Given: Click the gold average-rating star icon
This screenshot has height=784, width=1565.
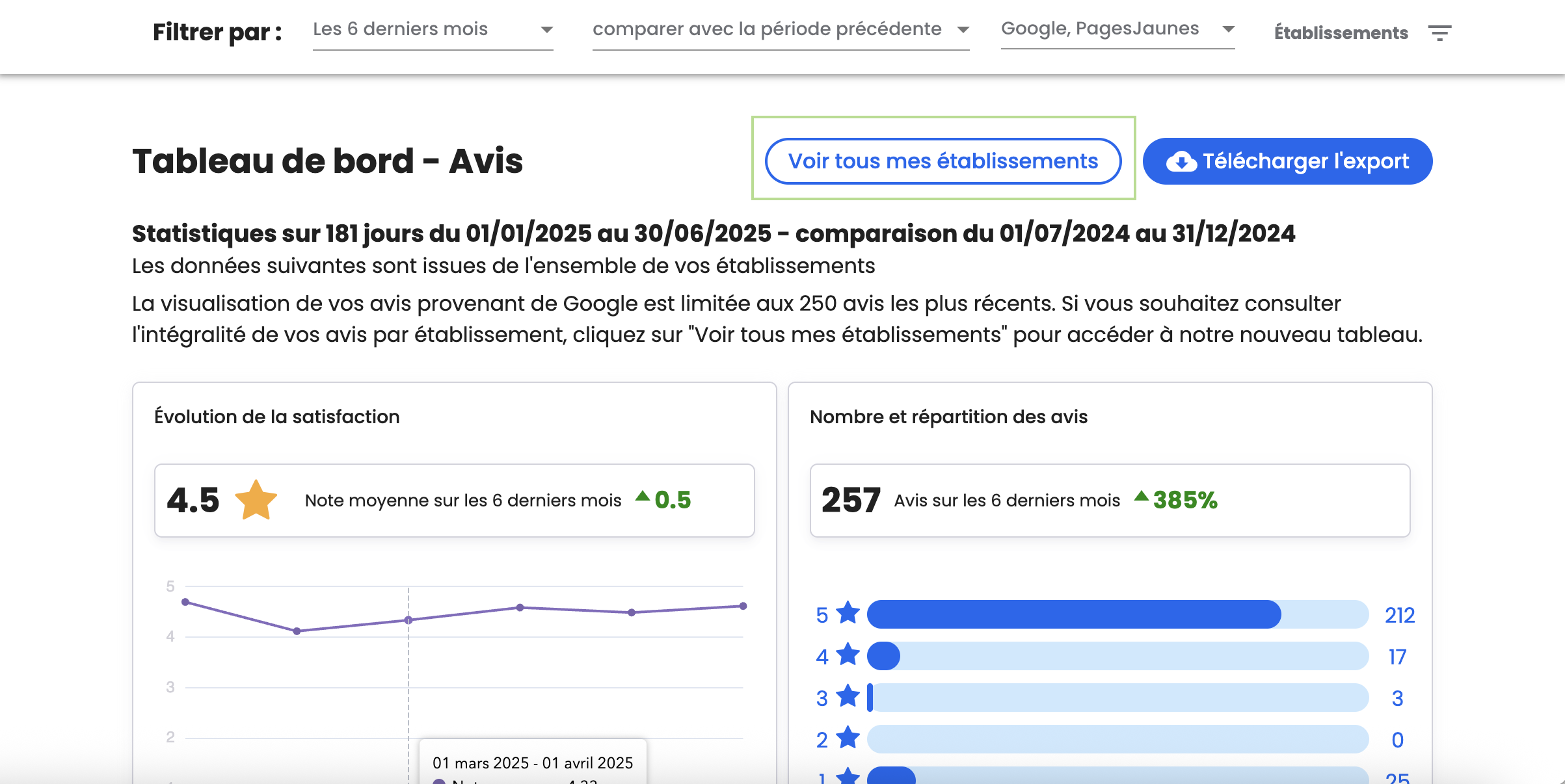Looking at the screenshot, I should [x=256, y=501].
